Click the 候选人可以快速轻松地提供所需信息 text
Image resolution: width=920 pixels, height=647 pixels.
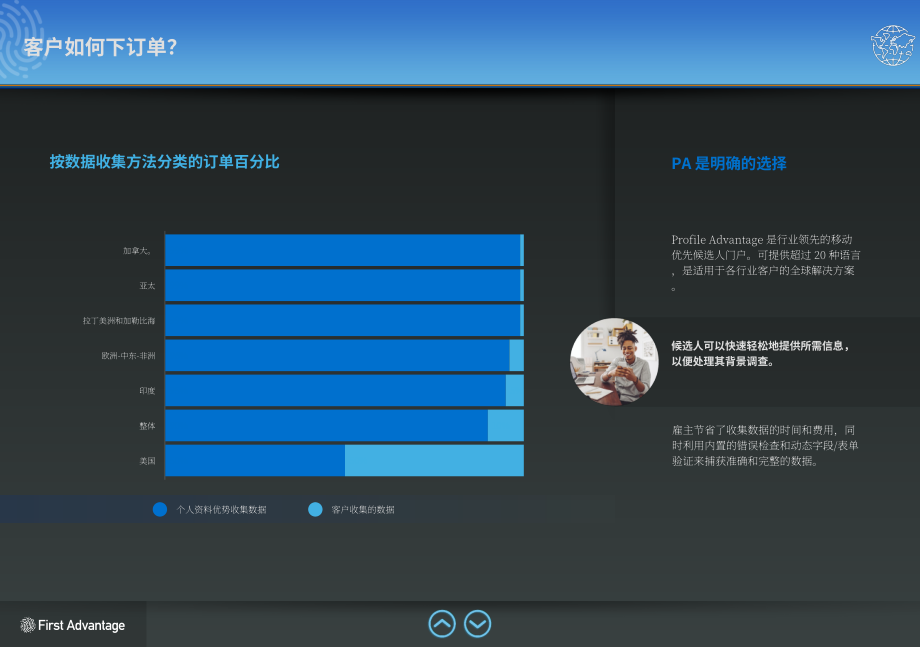[760, 353]
